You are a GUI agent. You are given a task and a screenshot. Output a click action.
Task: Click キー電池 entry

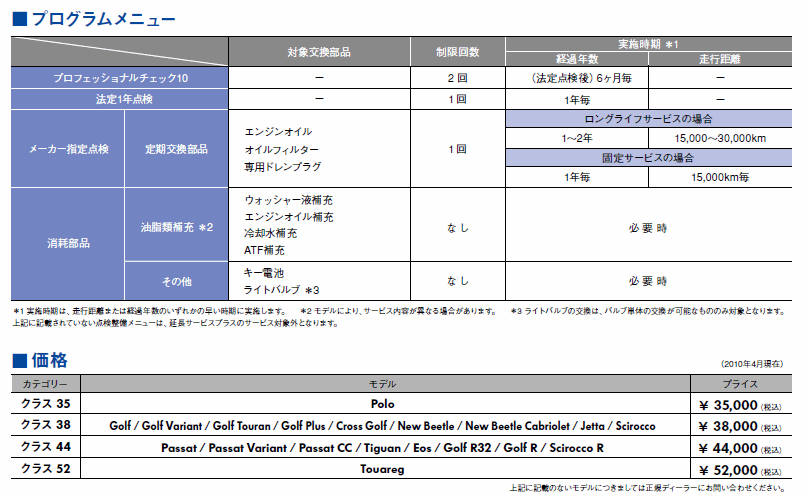pyautogui.click(x=264, y=273)
